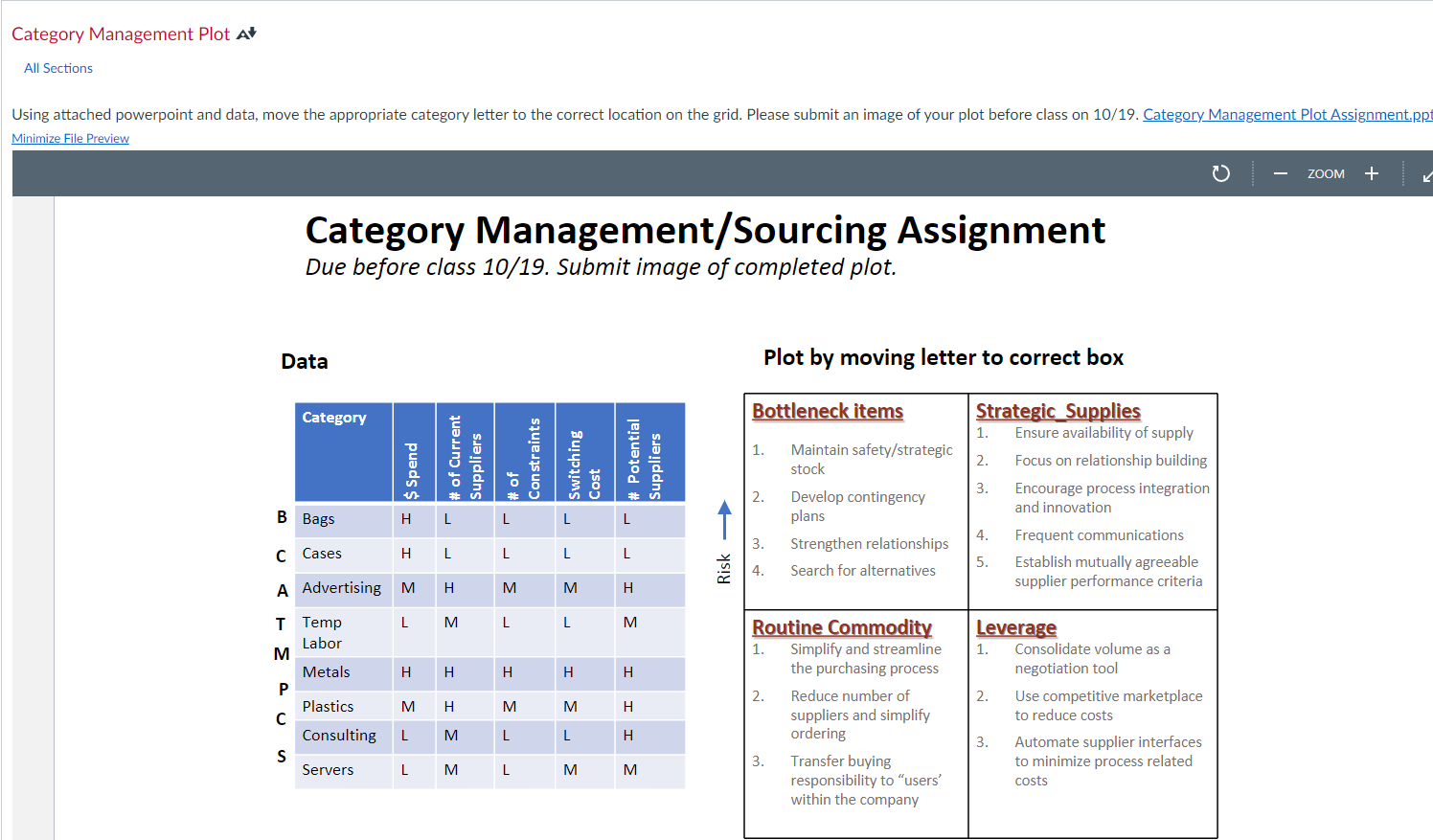Screen dimensions: 1433x840
Task: Click the Category Management Plot heading
Action: click(120, 34)
